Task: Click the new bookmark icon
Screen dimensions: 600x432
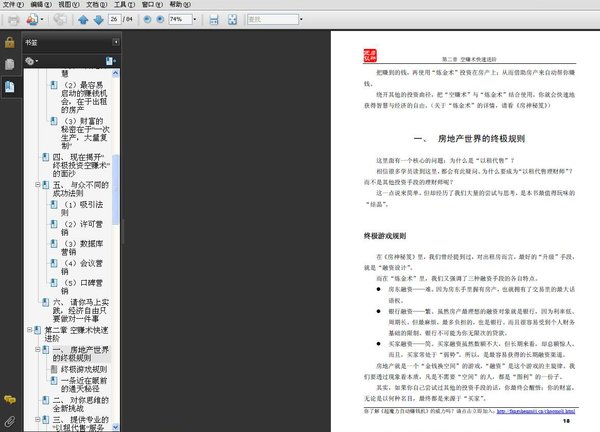Action: (109, 61)
